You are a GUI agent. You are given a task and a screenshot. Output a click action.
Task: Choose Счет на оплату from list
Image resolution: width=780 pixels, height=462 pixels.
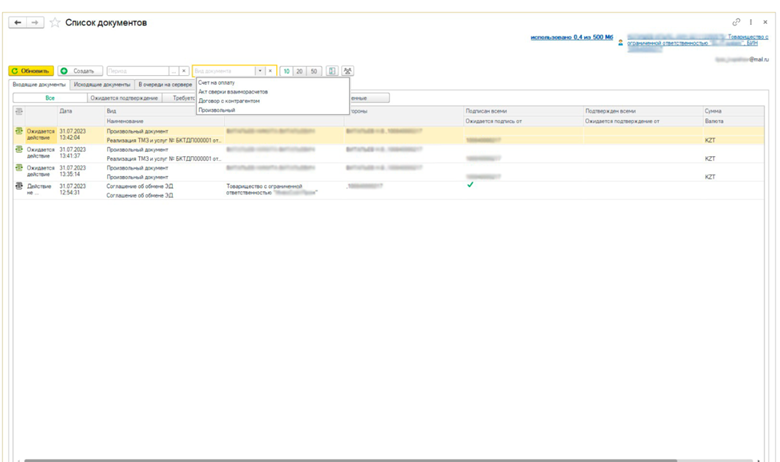pyautogui.click(x=216, y=82)
